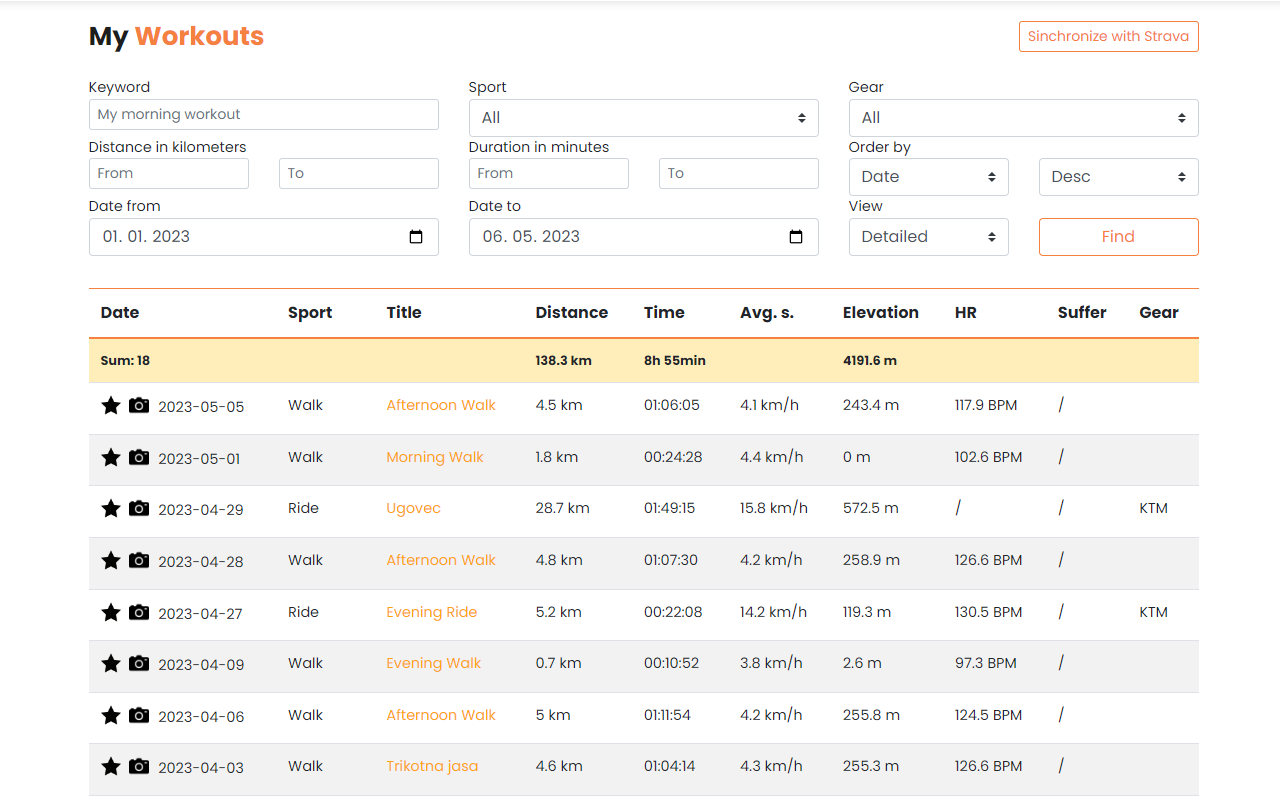Click the Distance column header
Image resolution: width=1280 pixels, height=800 pixels.
coord(571,312)
